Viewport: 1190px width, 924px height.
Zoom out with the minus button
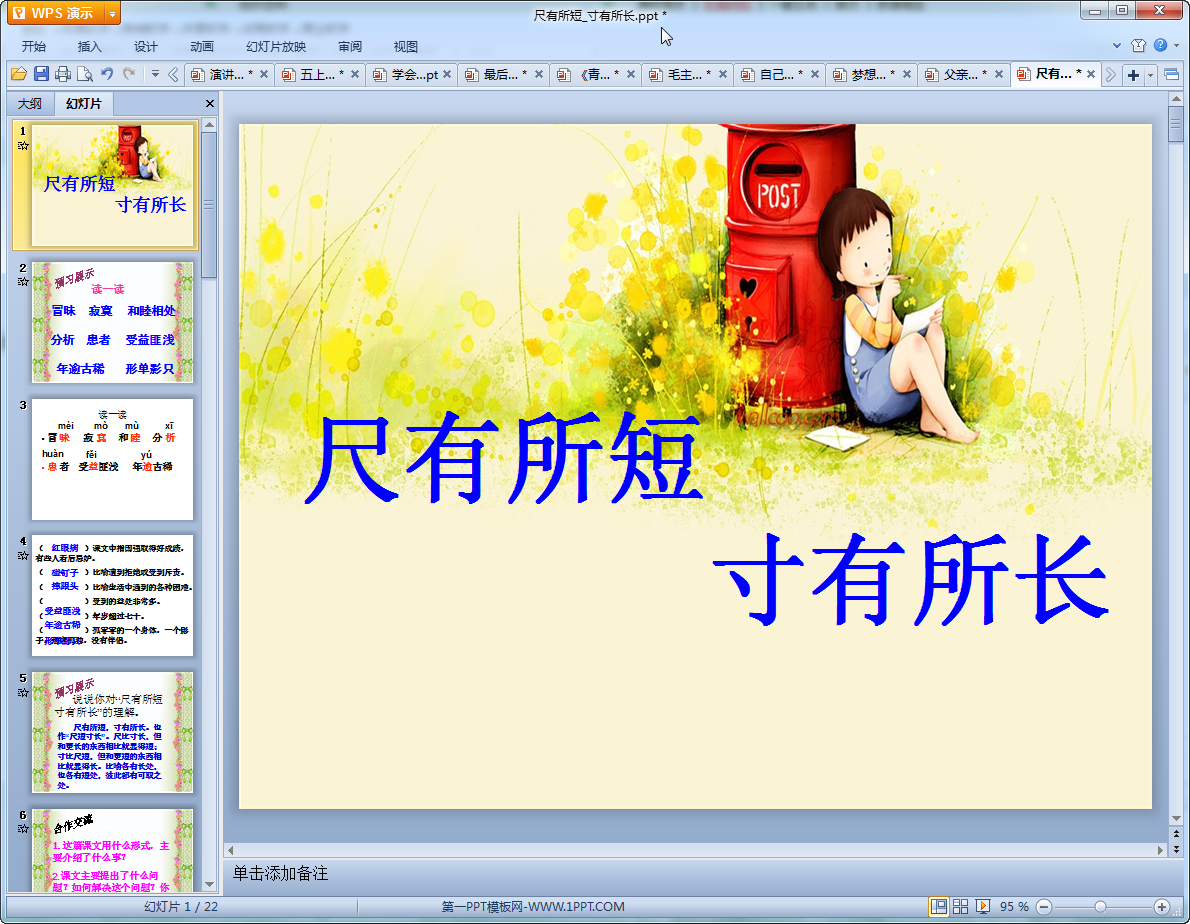(x=1044, y=907)
